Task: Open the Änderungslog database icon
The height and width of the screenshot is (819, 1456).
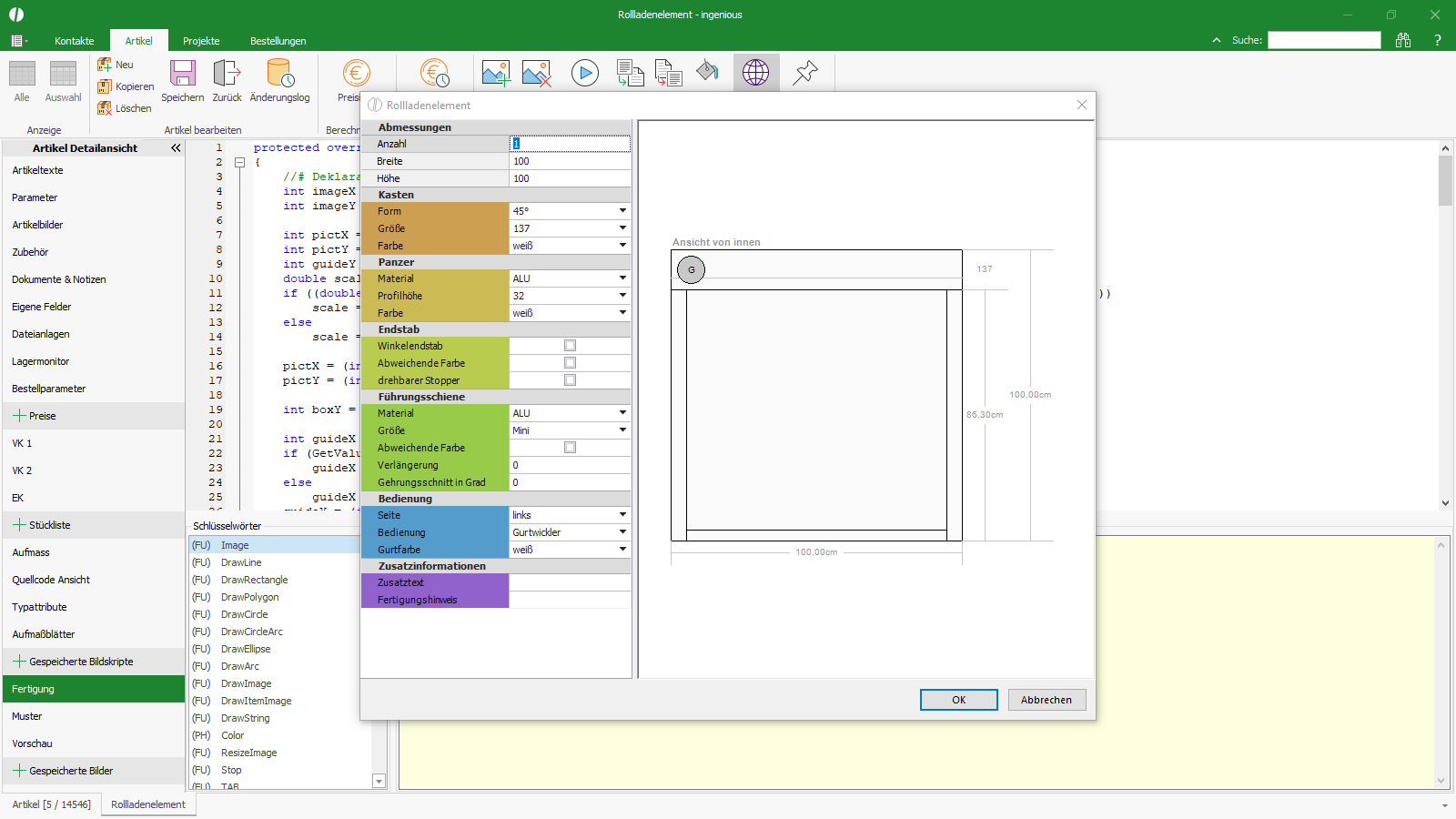Action: coord(279,74)
